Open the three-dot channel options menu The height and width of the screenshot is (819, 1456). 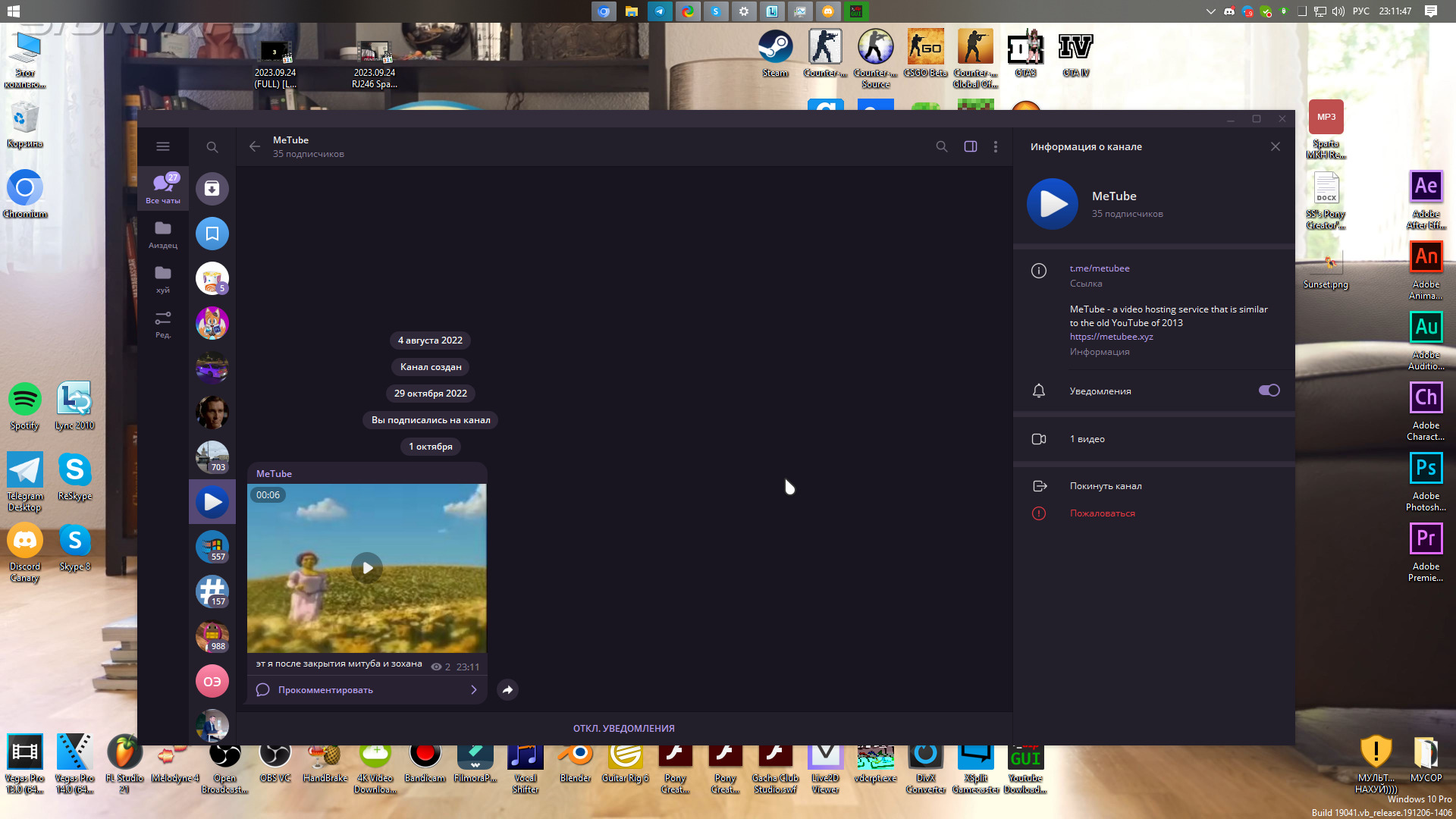tap(996, 146)
